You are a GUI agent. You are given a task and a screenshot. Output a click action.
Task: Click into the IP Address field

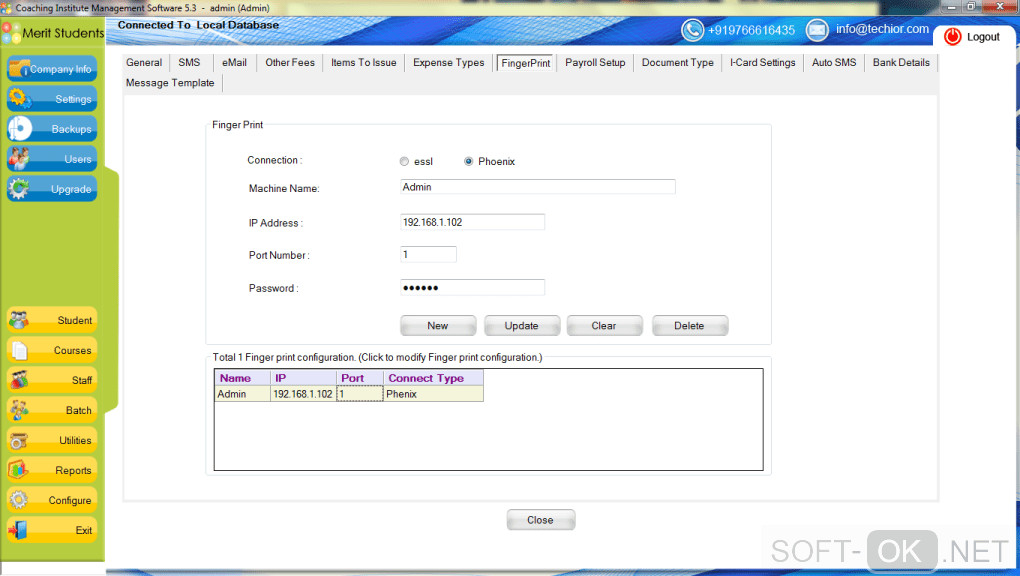click(472, 222)
